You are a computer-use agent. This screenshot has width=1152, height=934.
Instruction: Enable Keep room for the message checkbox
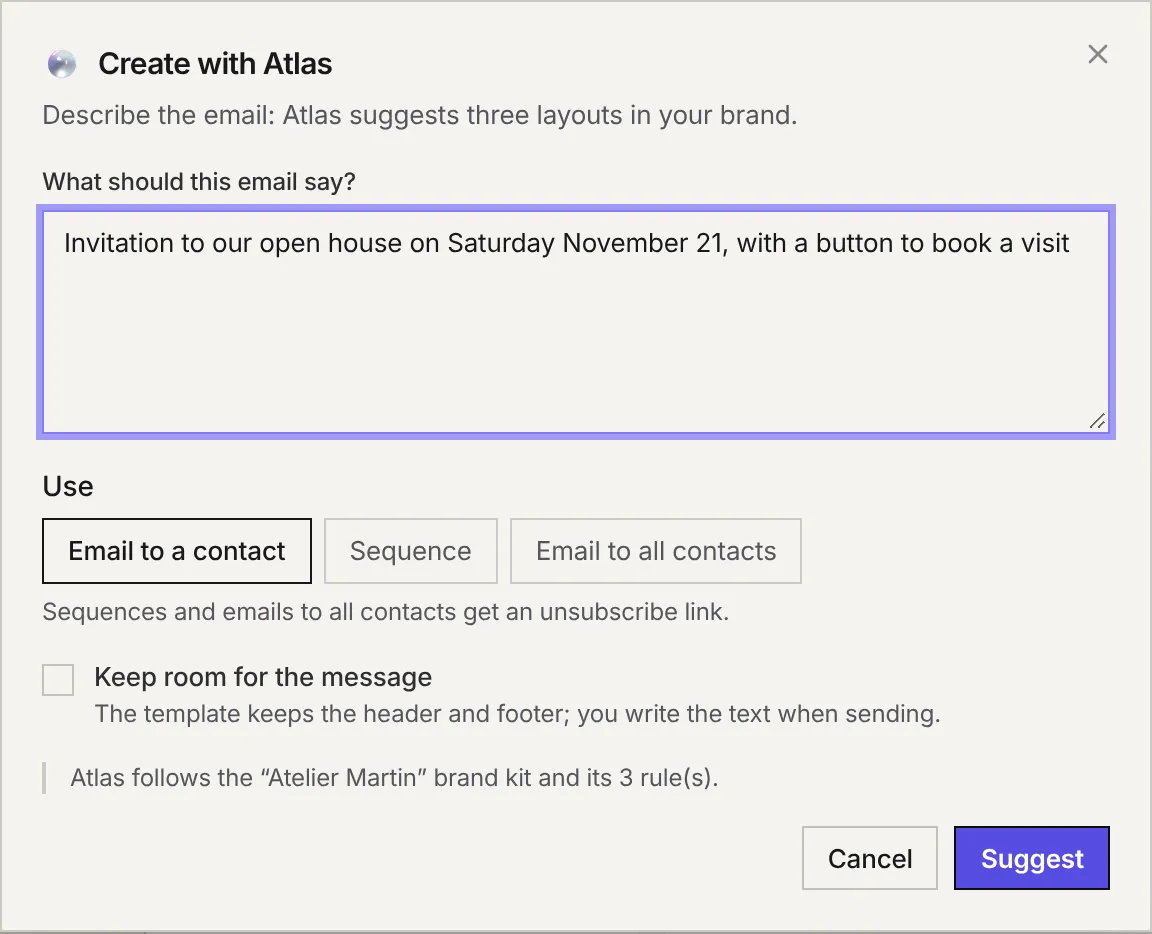point(58,680)
